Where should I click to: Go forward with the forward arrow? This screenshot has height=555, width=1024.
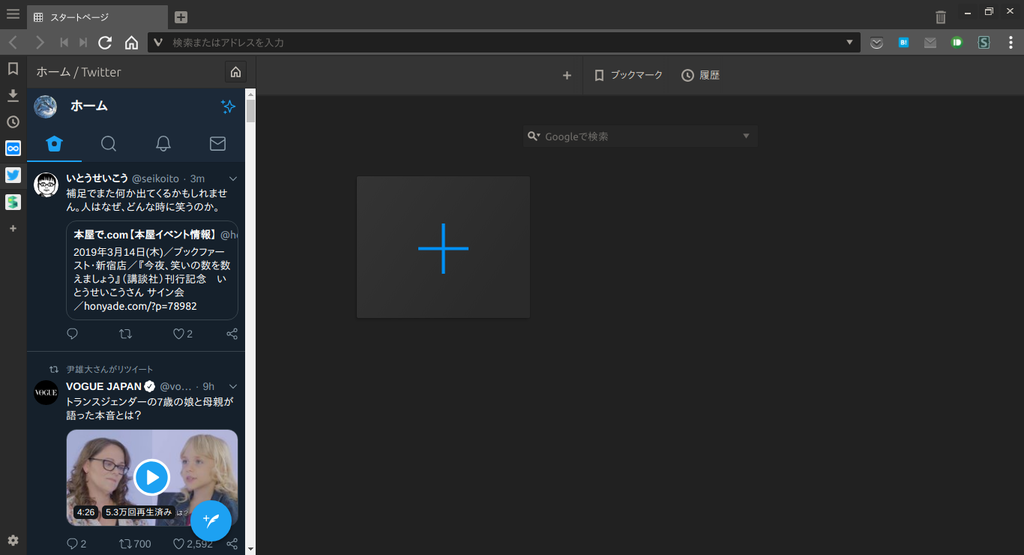click(x=40, y=42)
